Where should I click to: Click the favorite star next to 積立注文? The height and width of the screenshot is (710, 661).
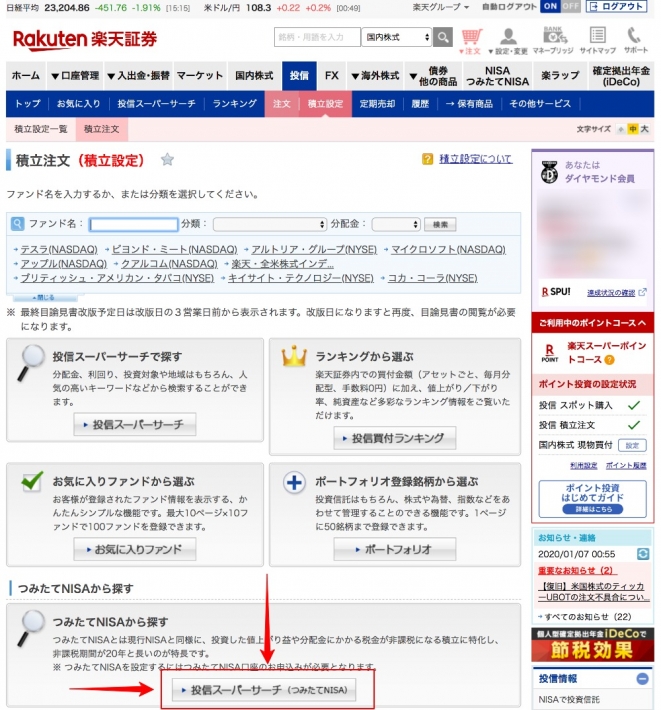tap(167, 159)
